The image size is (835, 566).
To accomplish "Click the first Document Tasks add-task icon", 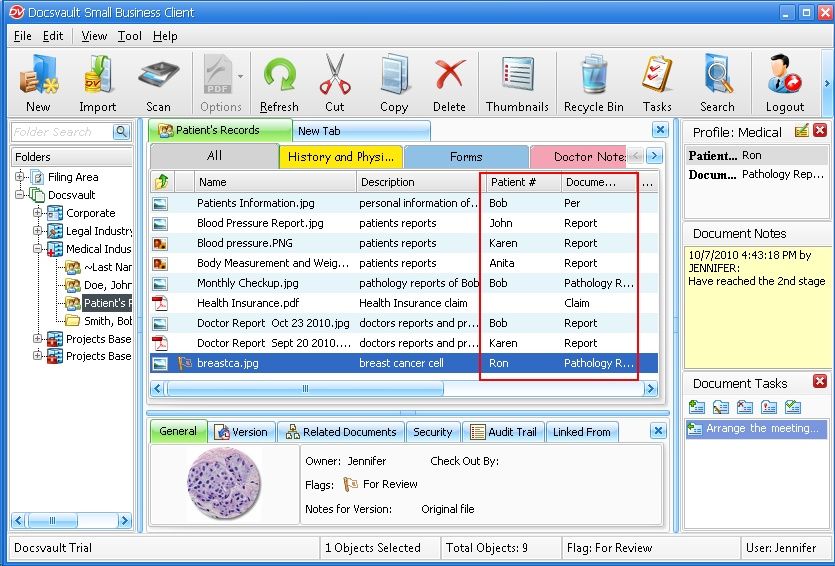I will pyautogui.click(x=696, y=407).
